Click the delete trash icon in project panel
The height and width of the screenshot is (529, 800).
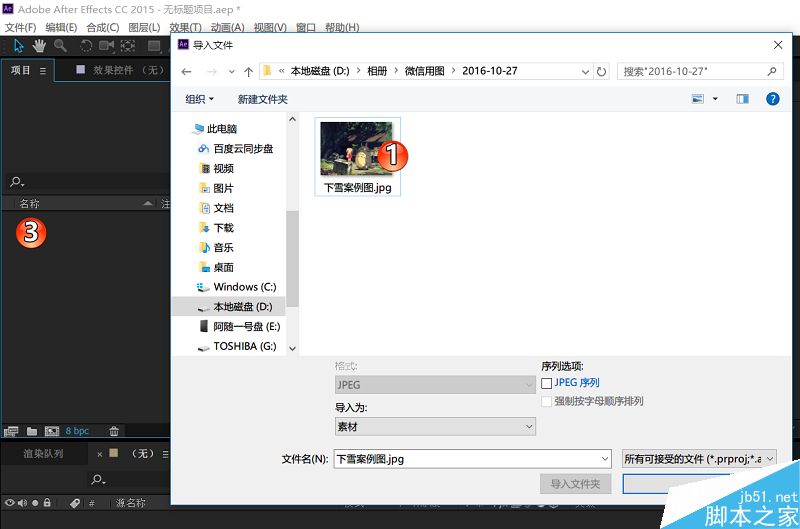tap(114, 431)
